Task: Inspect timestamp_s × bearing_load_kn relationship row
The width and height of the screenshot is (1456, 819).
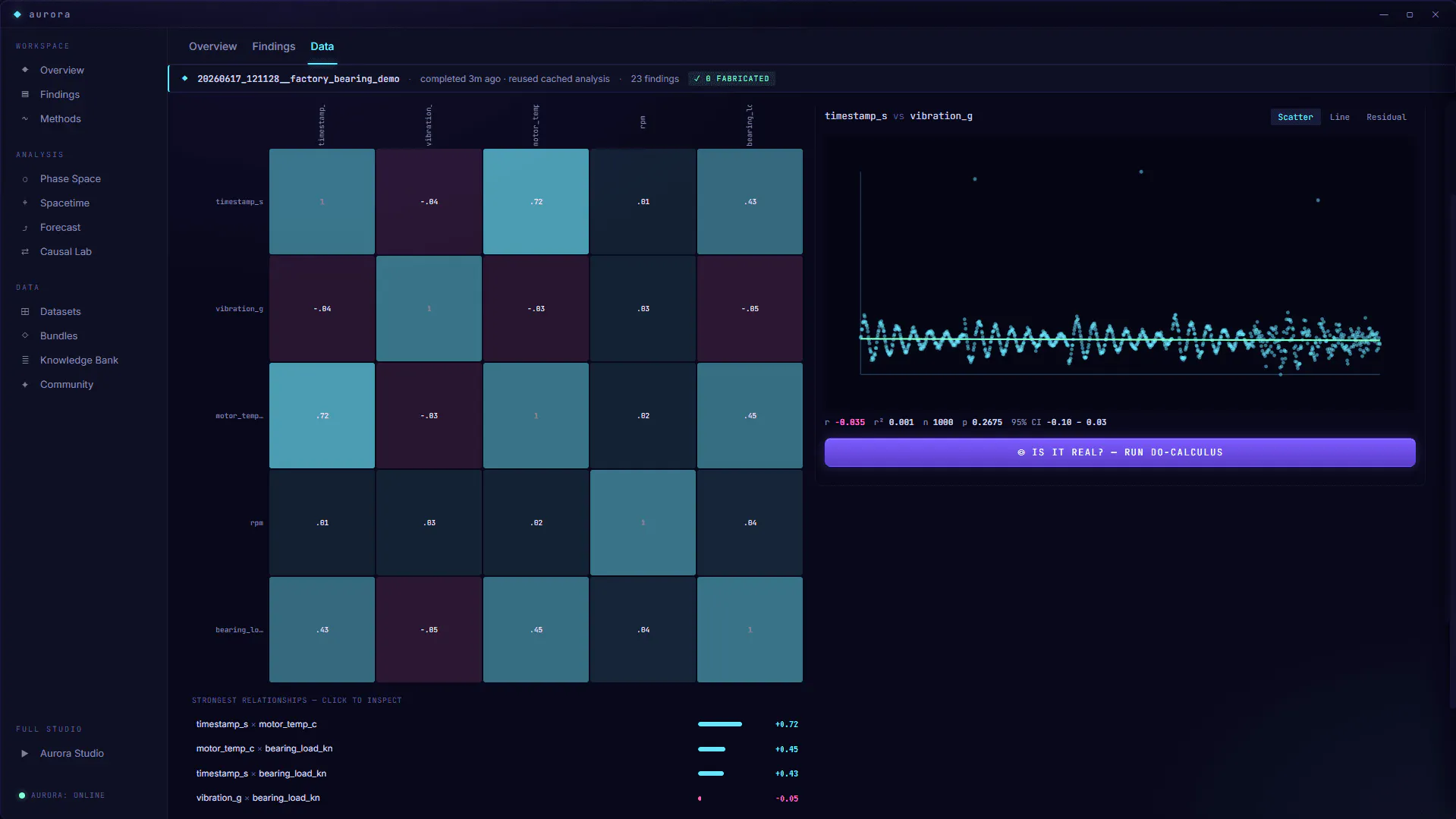Action: 497,773
